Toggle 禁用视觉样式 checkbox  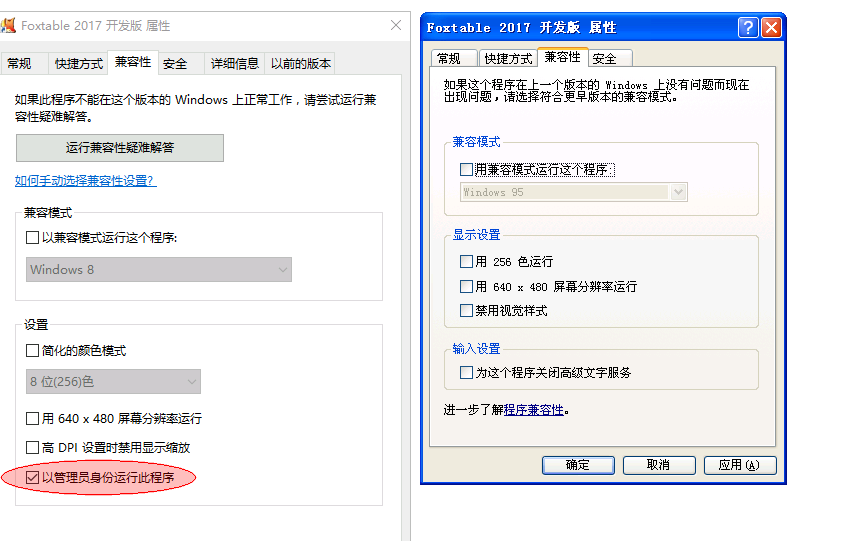[466, 310]
